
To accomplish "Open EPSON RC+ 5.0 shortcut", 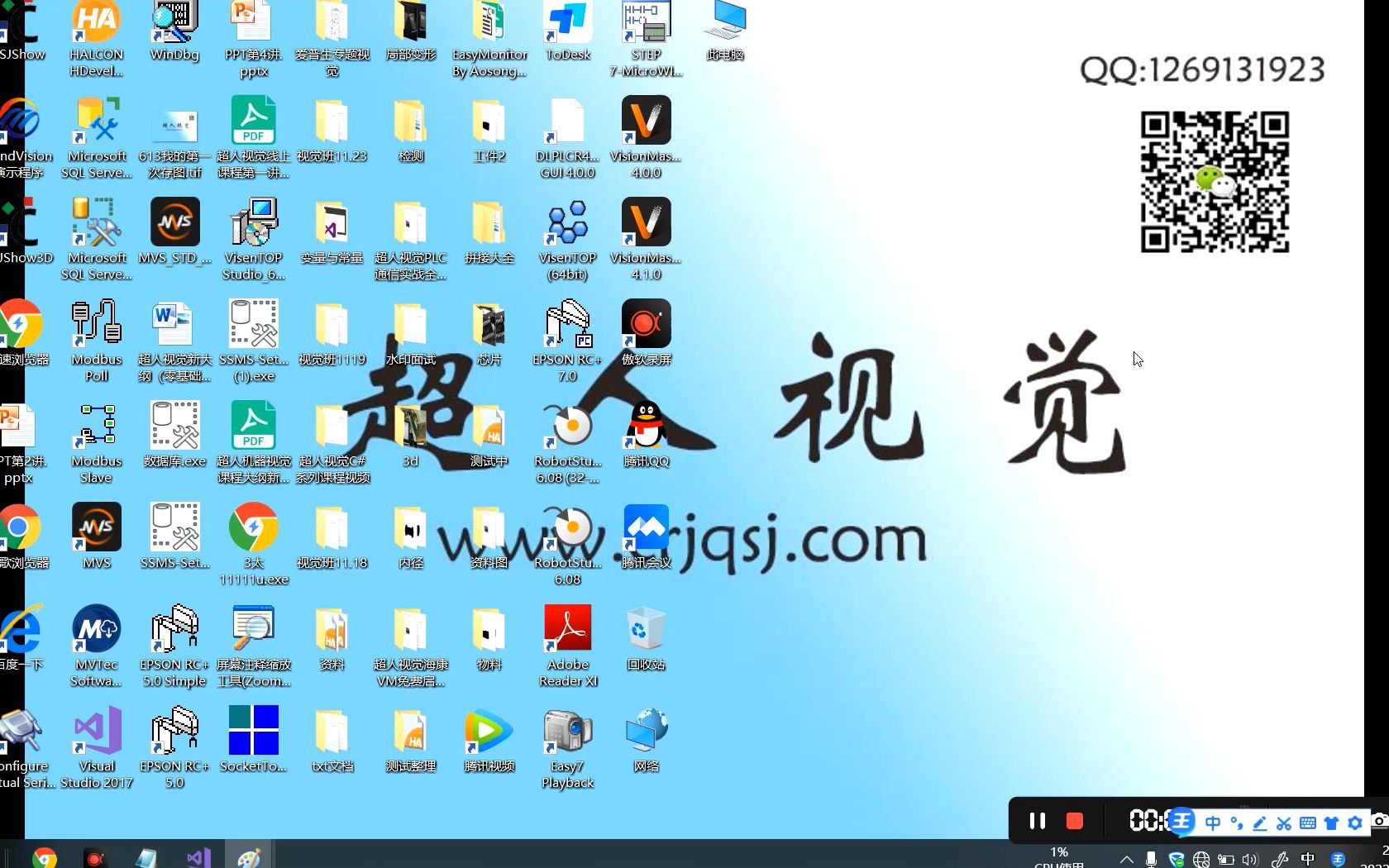I will click(174, 747).
